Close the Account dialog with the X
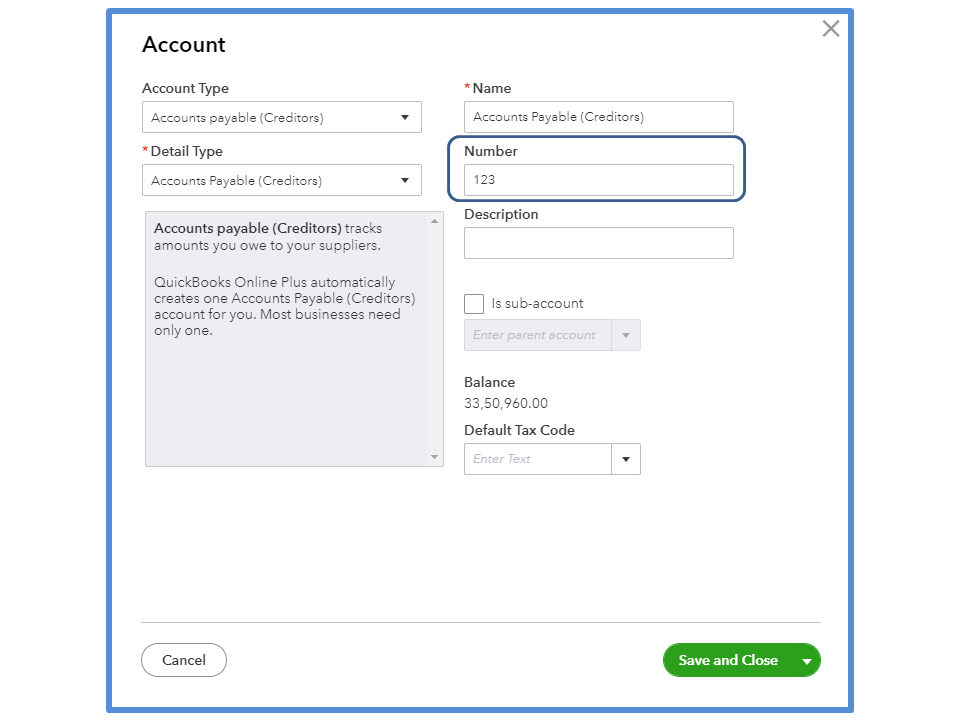The height and width of the screenshot is (720, 960). click(830, 29)
